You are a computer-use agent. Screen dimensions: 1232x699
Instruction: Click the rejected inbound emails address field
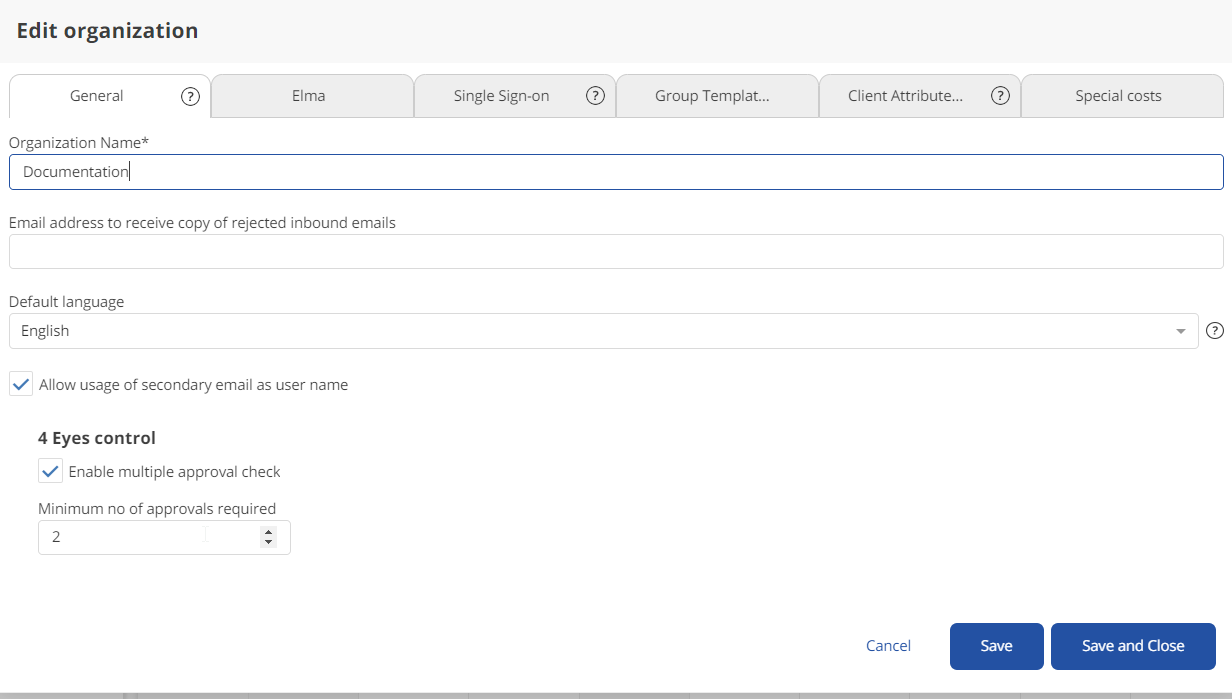(615, 251)
